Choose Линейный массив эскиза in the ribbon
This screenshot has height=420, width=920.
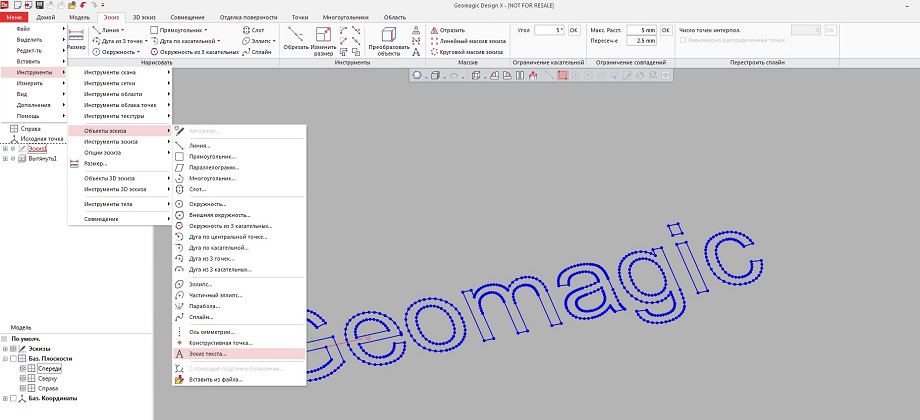click(x=467, y=41)
